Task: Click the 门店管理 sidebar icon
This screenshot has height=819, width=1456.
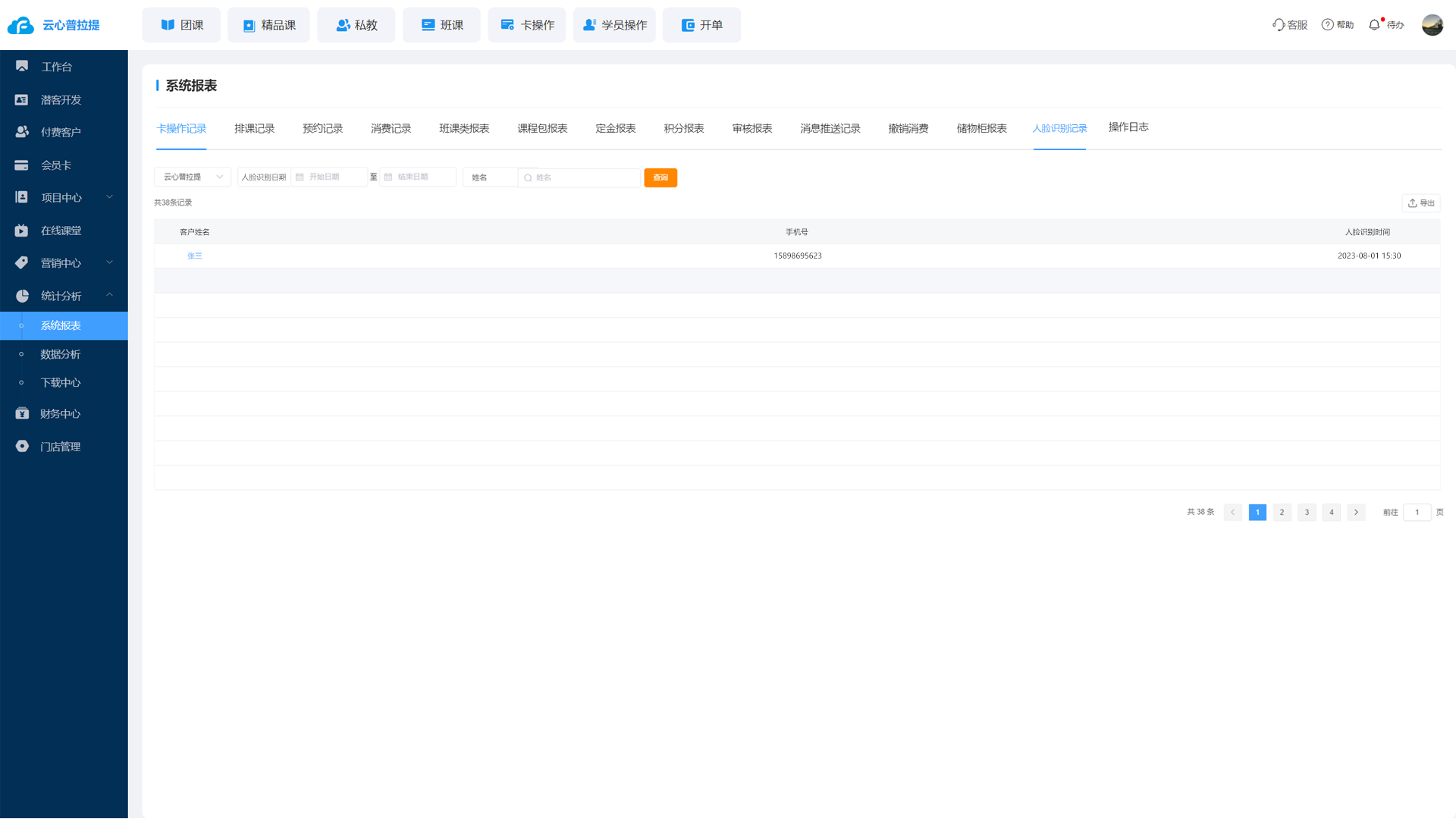Action: point(22,447)
